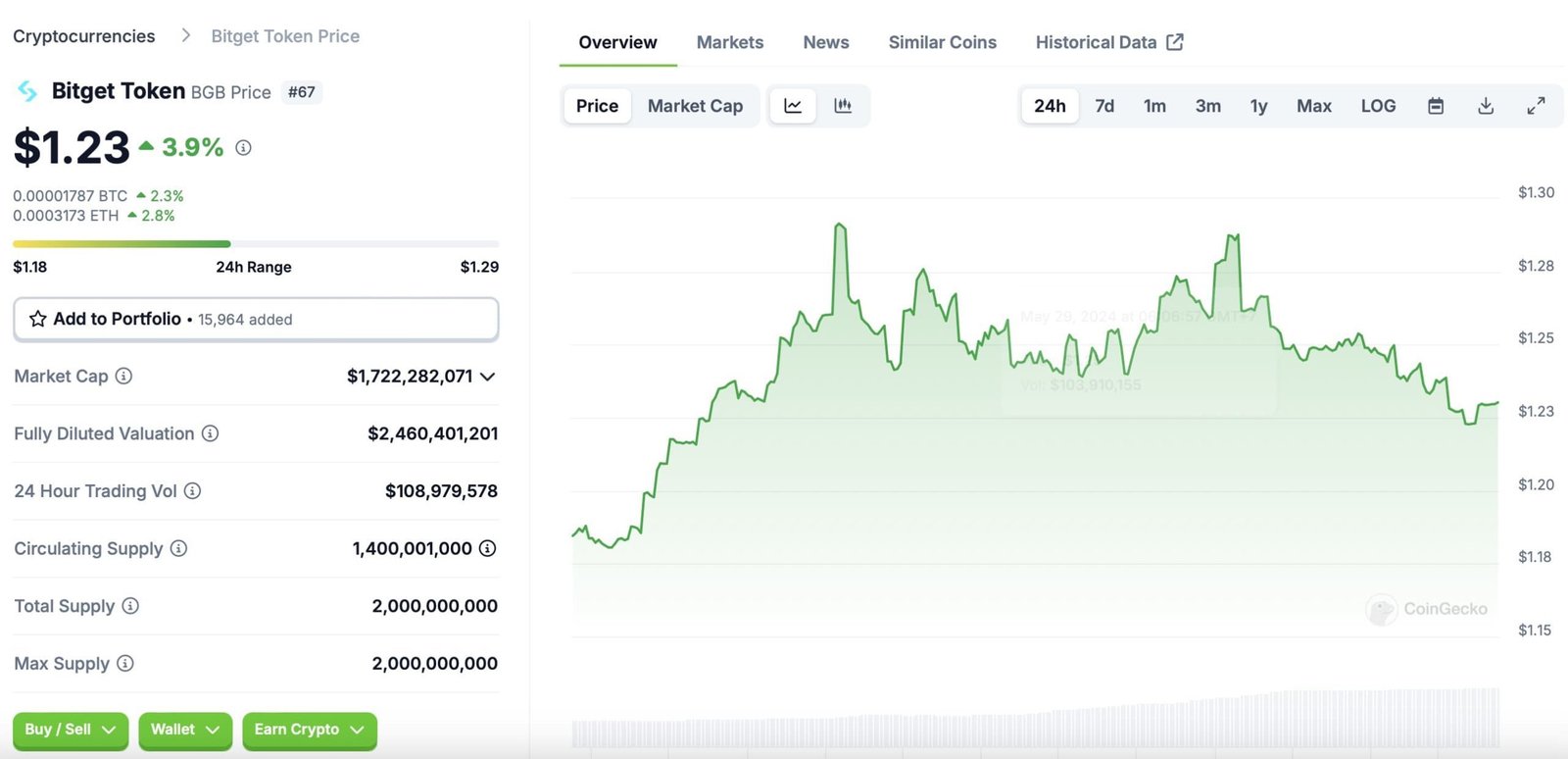Open info icon next to 3.9% change

243,148
